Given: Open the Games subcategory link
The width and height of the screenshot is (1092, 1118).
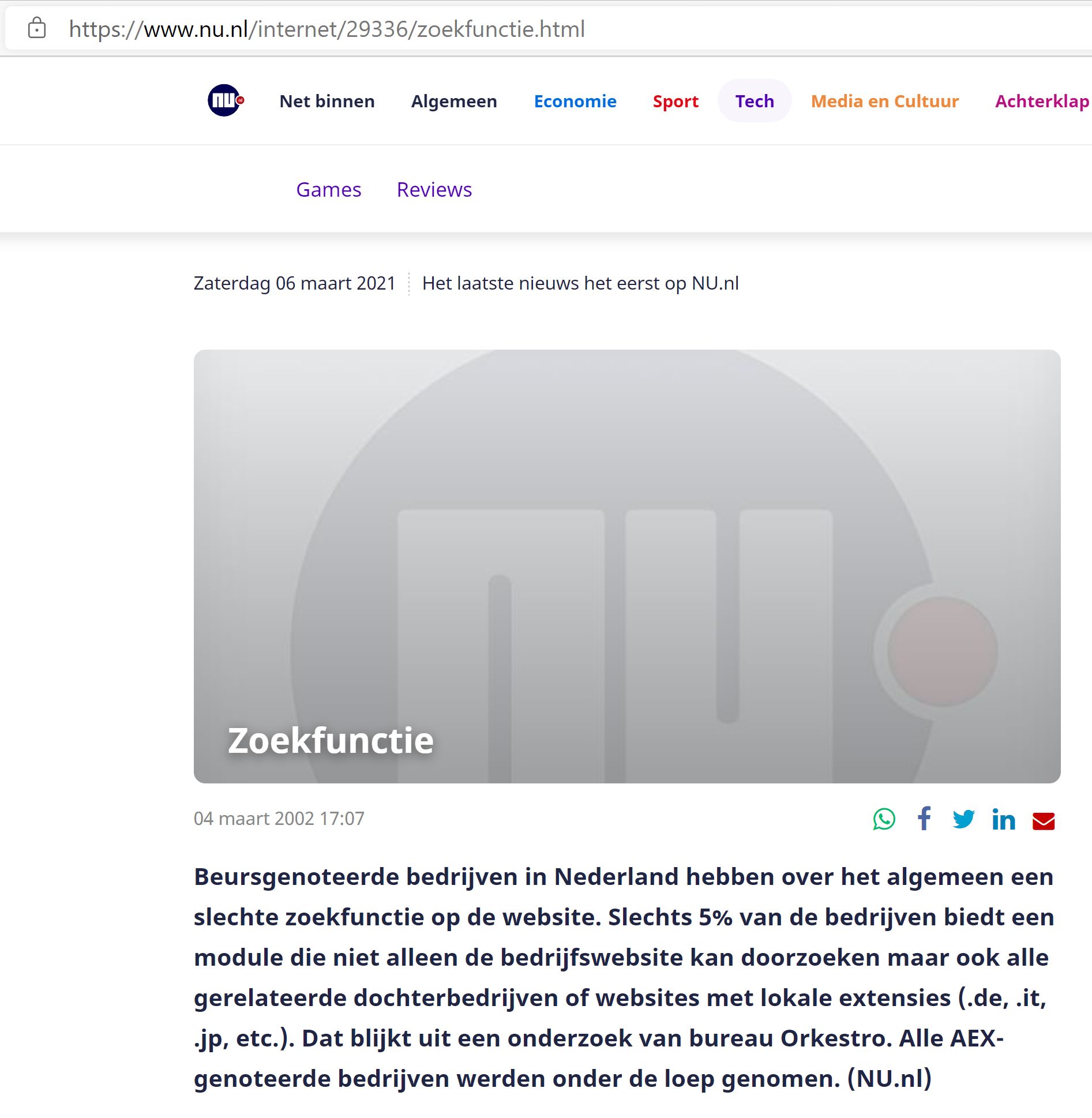Looking at the screenshot, I should [x=328, y=190].
